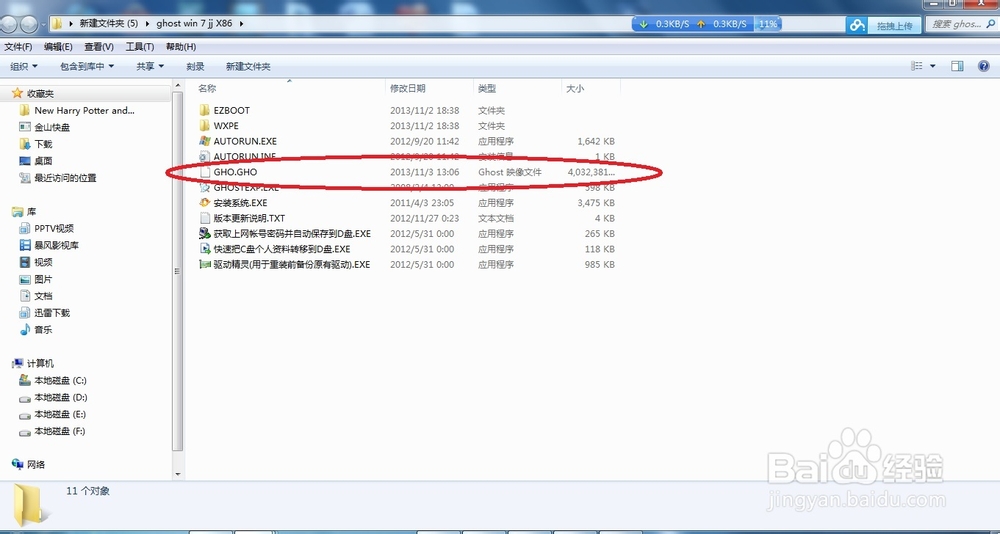Select the GHO.GHO file icon
Viewport: 1000px width, 534px height.
(x=204, y=172)
